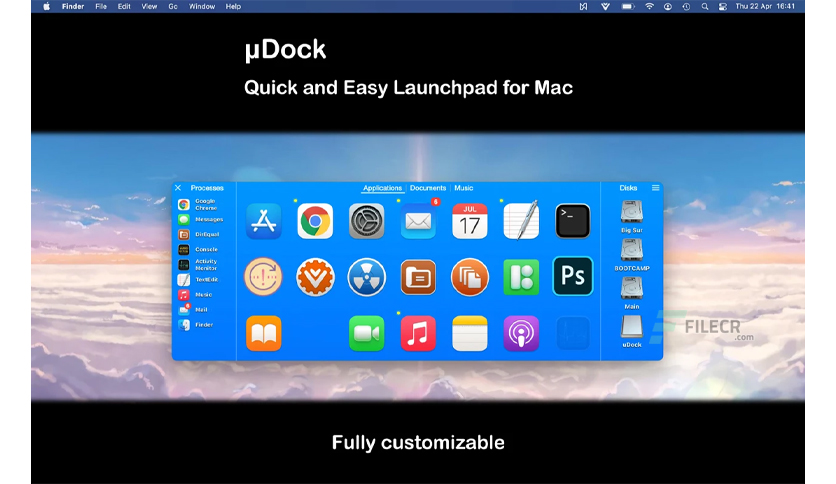The width and height of the screenshot is (836, 484).
Task: Open the View menu
Action: [149, 6]
